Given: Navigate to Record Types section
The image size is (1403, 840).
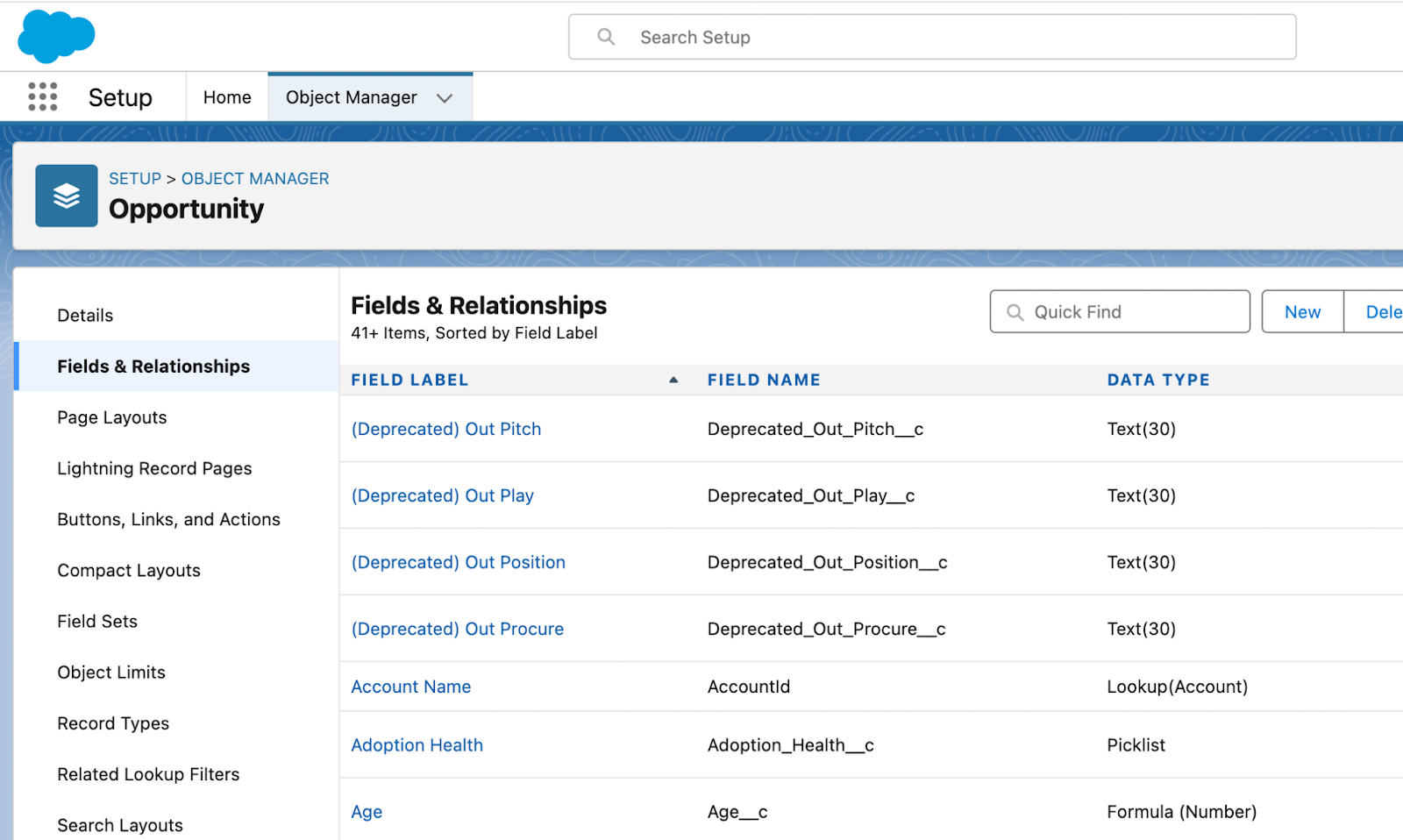Looking at the screenshot, I should click(112, 723).
